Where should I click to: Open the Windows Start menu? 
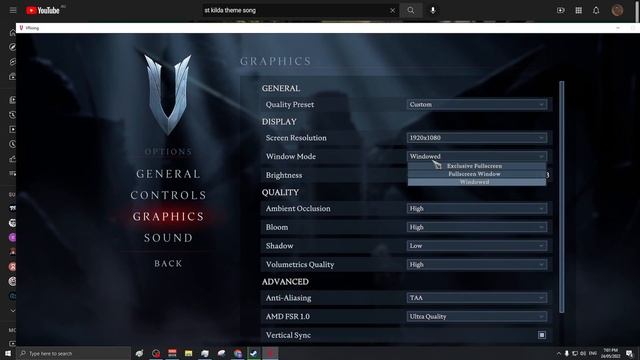(x=8, y=353)
